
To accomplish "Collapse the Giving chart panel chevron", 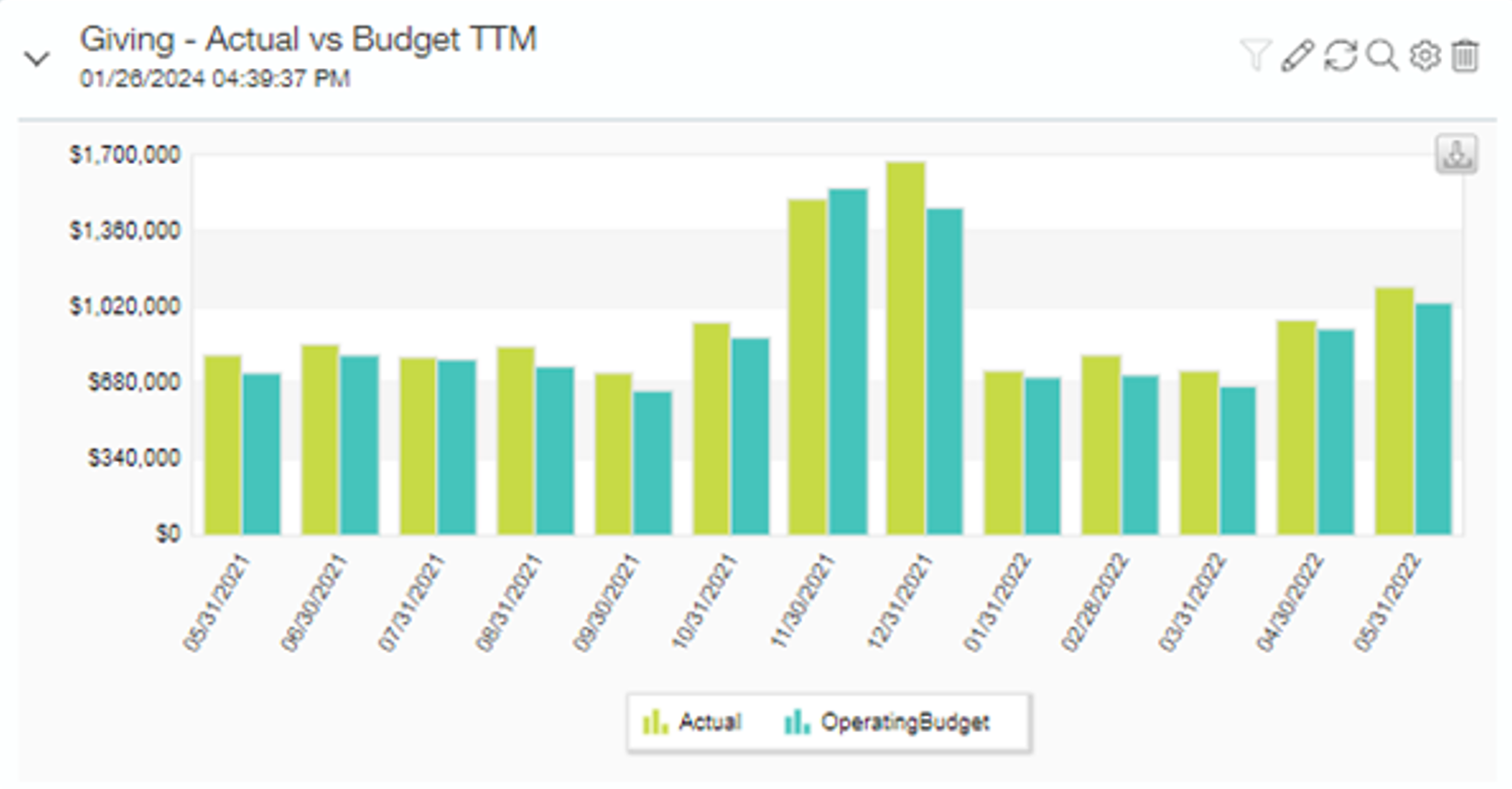I will point(36,59).
